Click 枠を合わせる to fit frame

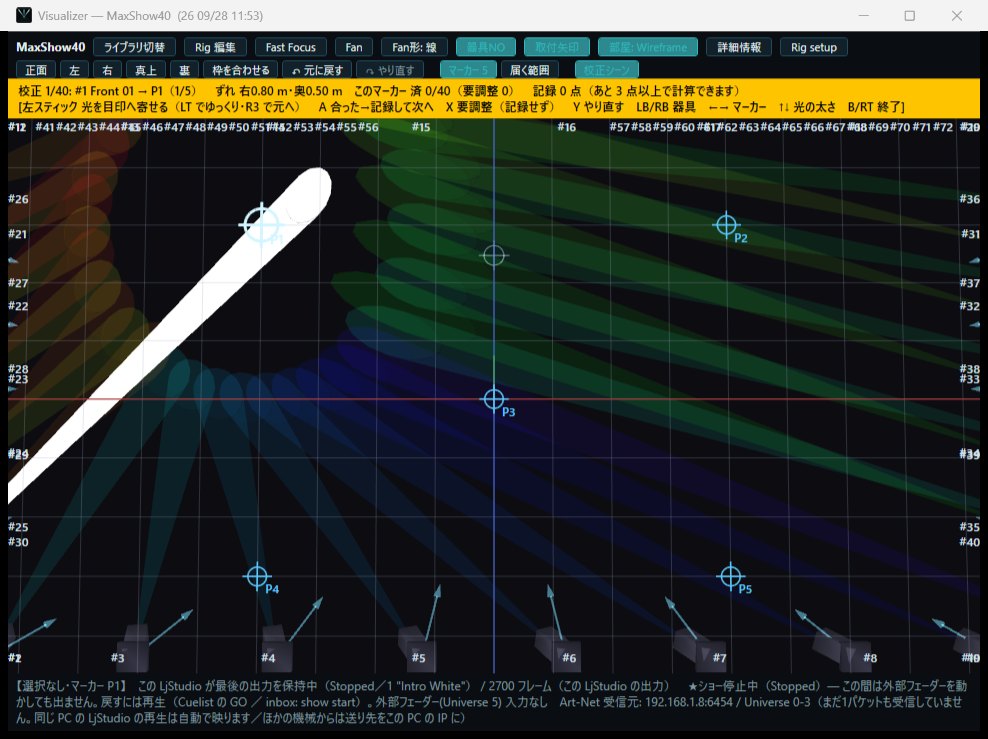241,69
